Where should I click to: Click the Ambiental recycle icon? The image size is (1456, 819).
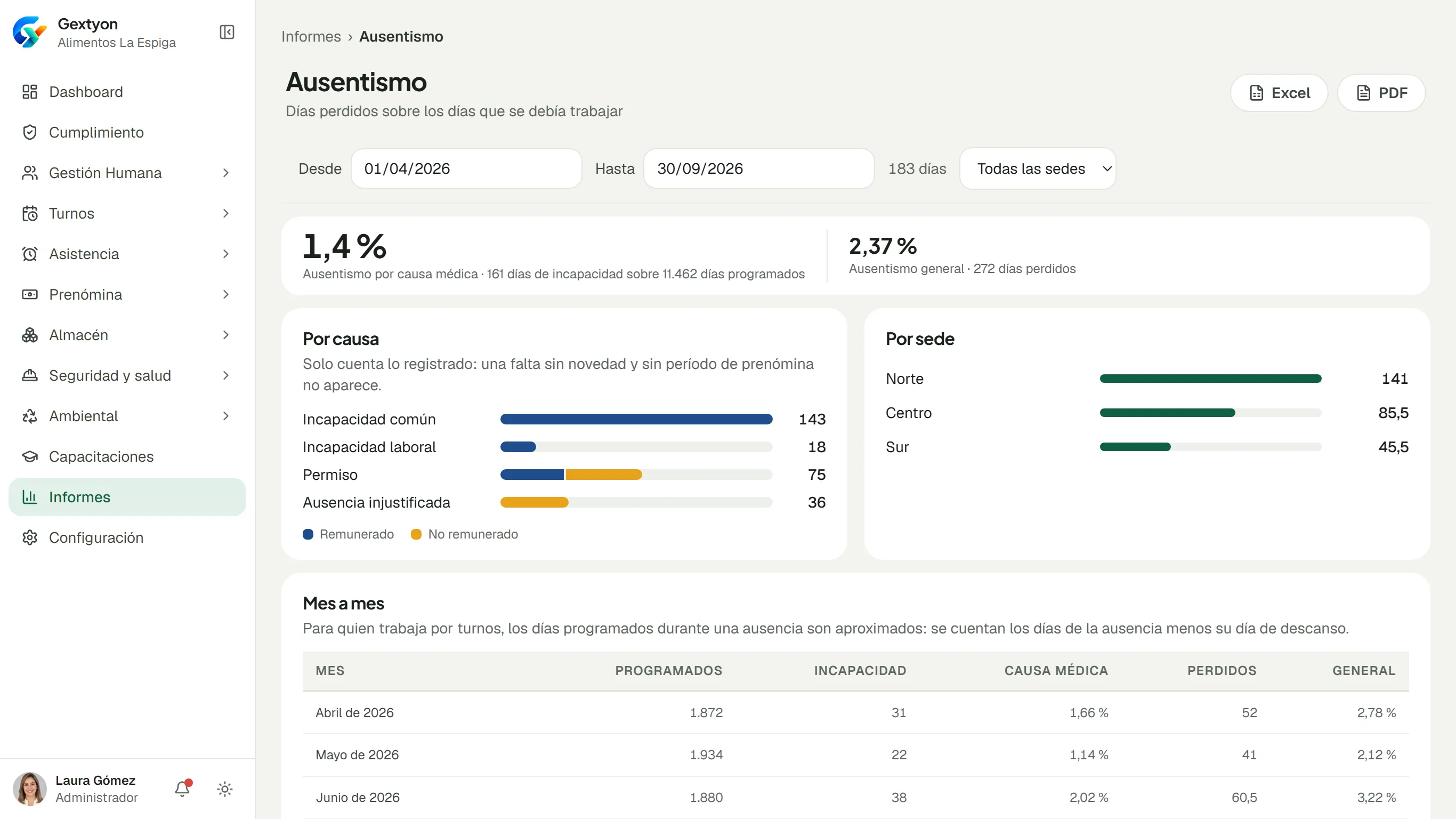29,416
